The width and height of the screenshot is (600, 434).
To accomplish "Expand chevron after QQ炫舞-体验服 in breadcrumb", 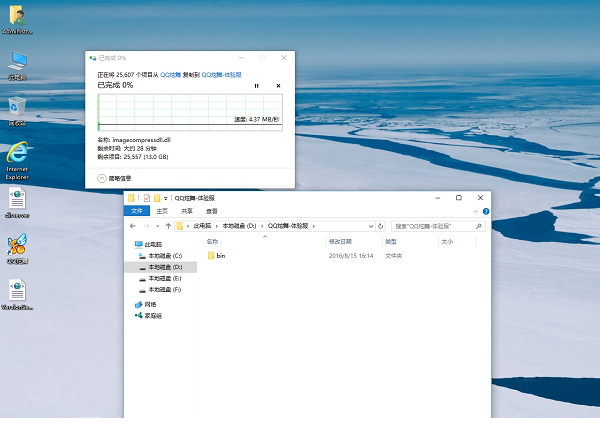I will 314,226.
